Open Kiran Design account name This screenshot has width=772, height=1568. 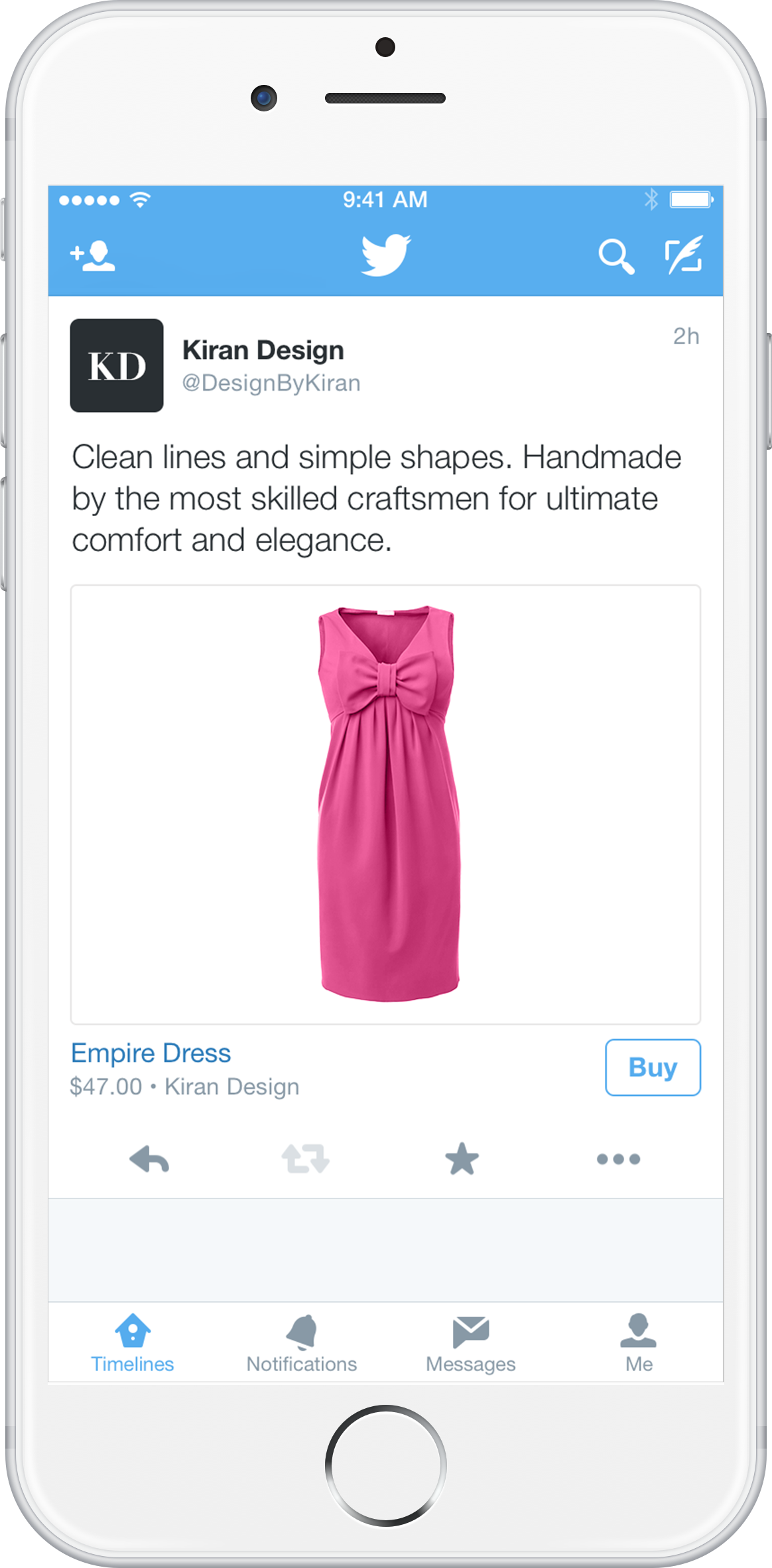click(263, 350)
